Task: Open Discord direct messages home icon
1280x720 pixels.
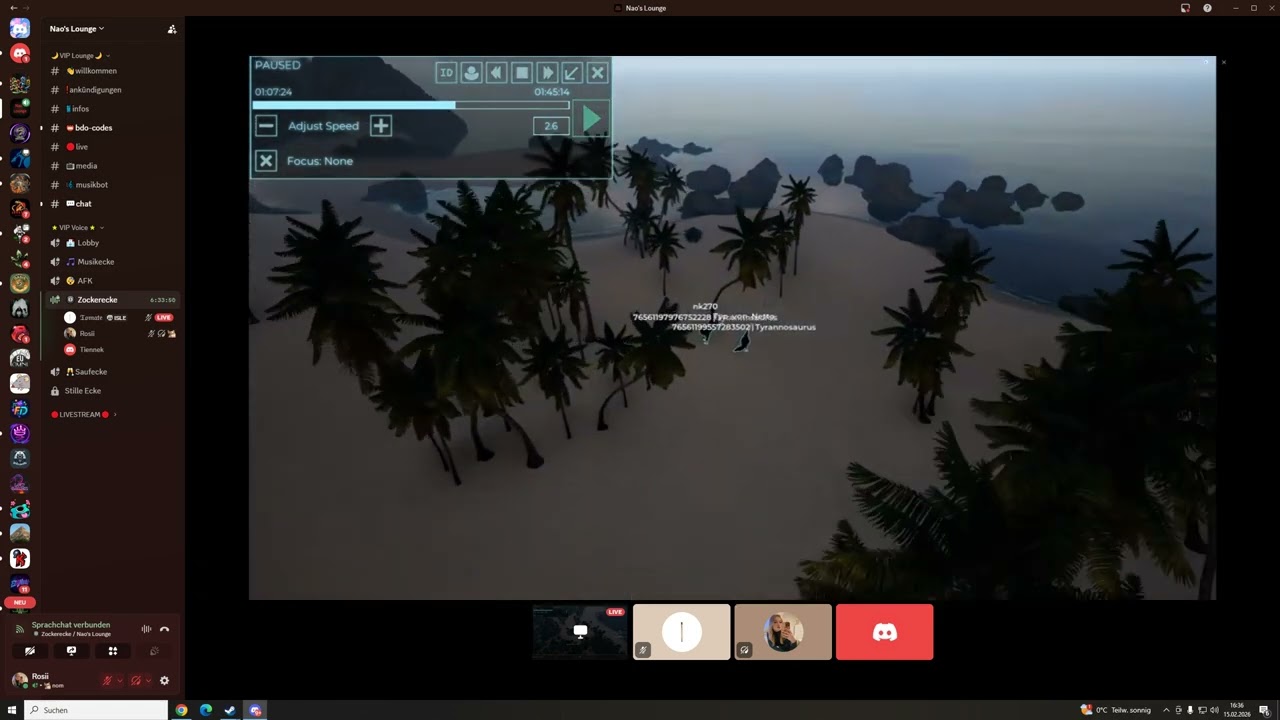Action: 20,28
